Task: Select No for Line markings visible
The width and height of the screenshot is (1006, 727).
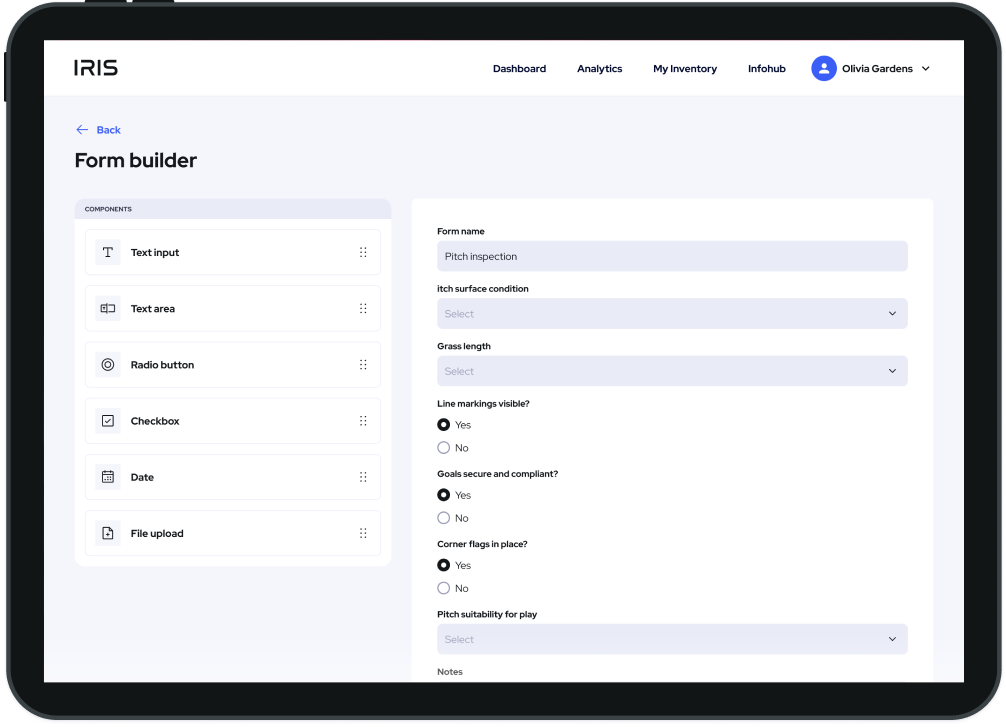Action: [x=442, y=447]
